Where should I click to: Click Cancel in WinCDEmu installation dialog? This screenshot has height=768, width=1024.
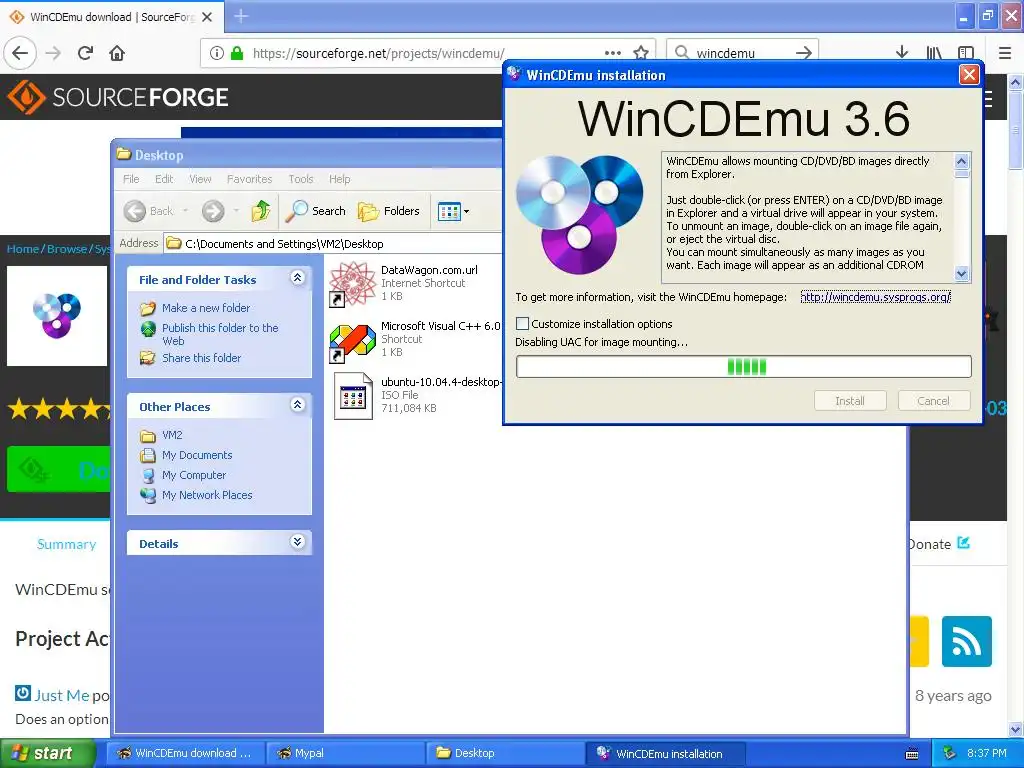coord(934,401)
